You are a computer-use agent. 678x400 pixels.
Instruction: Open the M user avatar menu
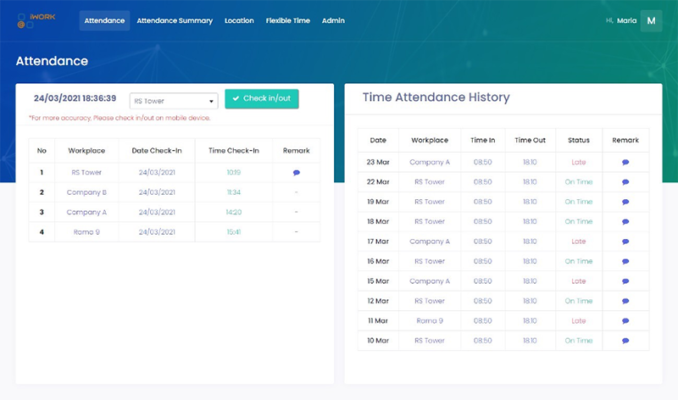(651, 21)
